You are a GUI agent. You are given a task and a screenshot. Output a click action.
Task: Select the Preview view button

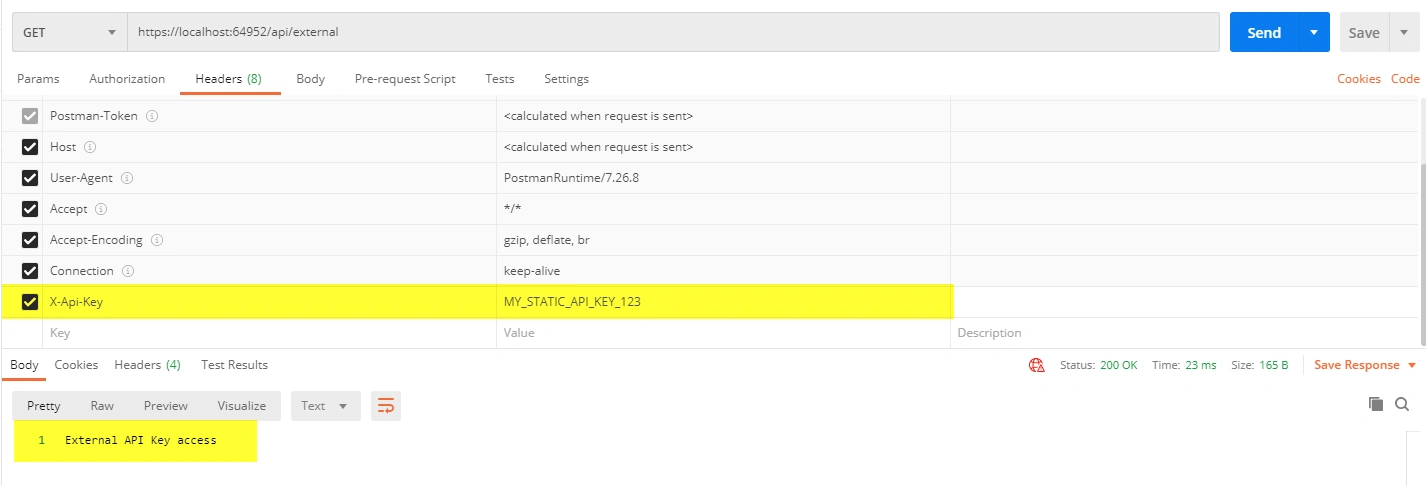[x=166, y=405]
